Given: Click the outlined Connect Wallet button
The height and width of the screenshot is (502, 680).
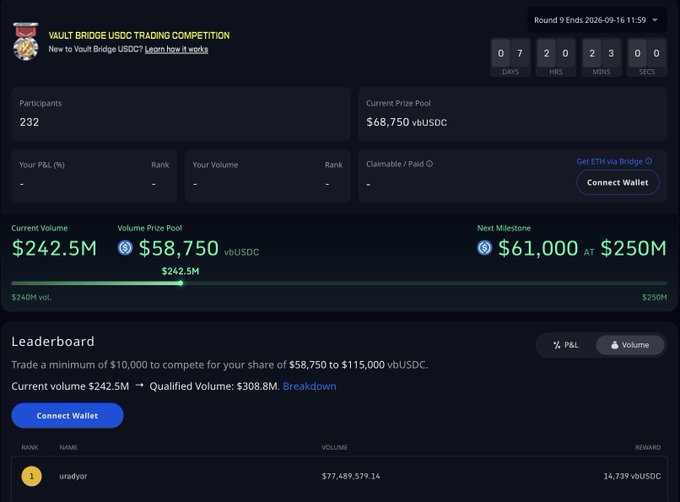Looking at the screenshot, I should 618,183.
